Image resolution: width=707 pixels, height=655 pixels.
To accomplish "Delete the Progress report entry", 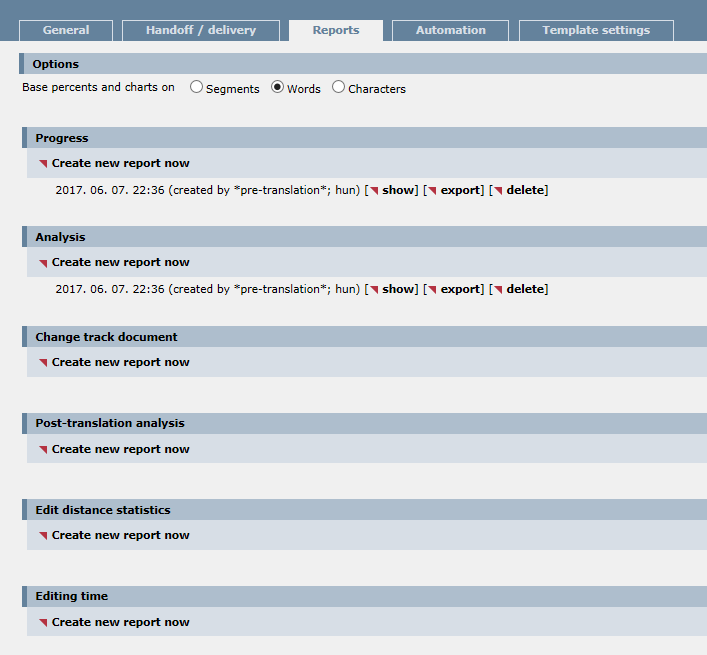I will coord(526,190).
